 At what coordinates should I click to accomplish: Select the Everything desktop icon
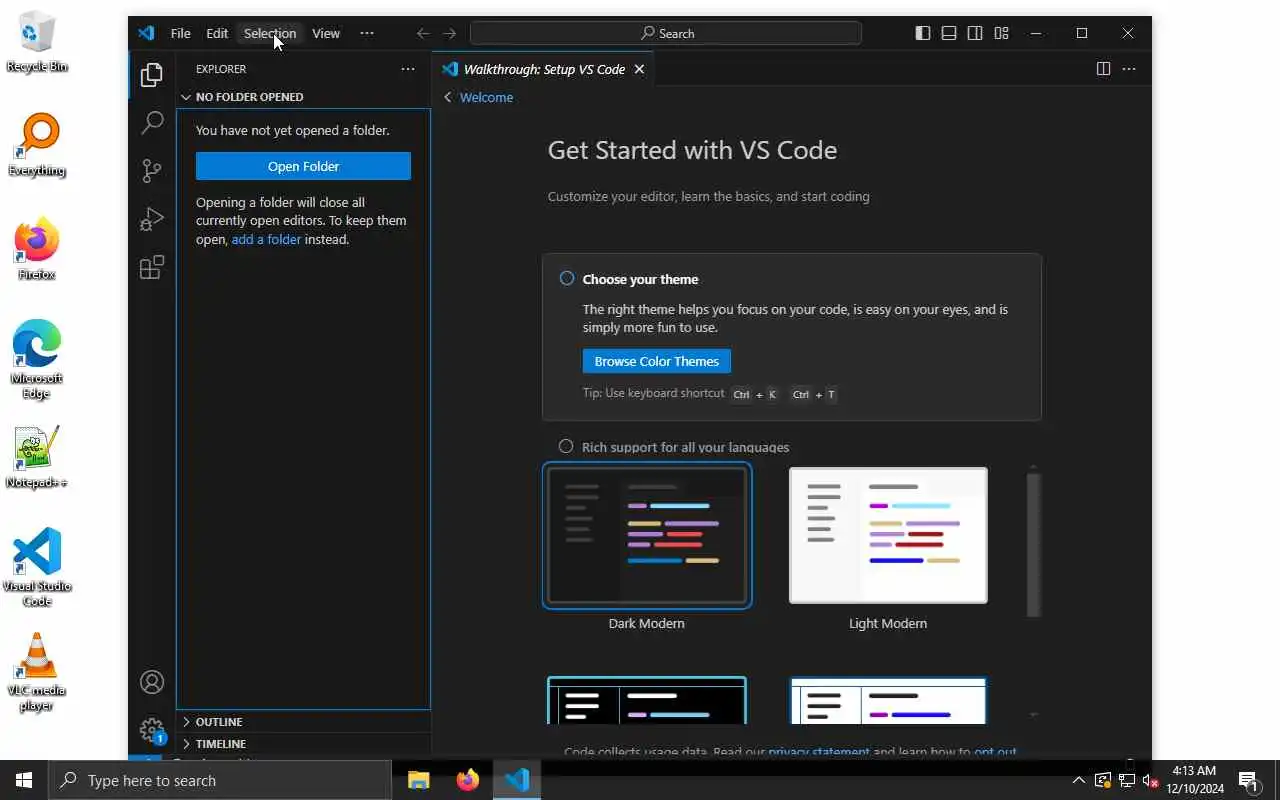tap(37, 145)
